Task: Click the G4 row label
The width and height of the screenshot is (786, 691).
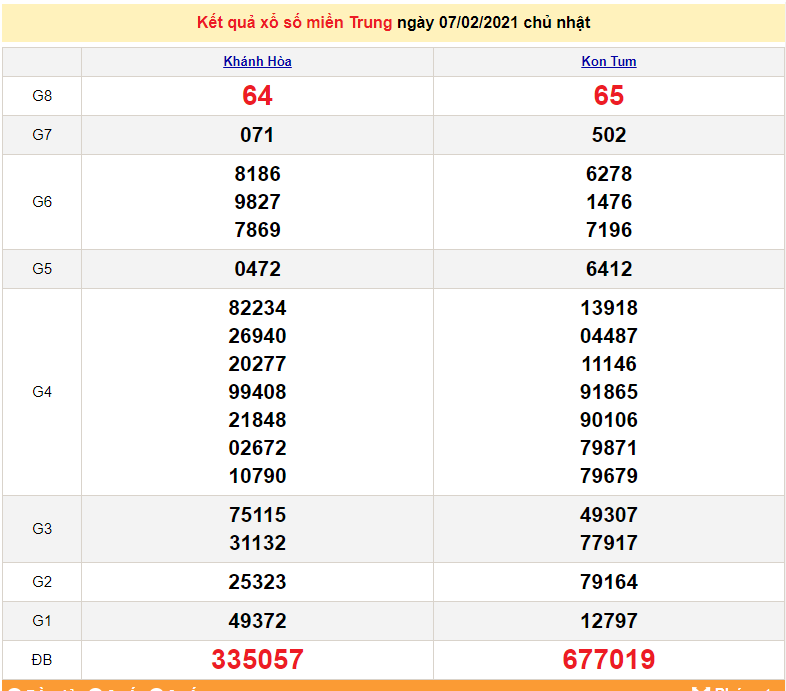Action: (42, 392)
